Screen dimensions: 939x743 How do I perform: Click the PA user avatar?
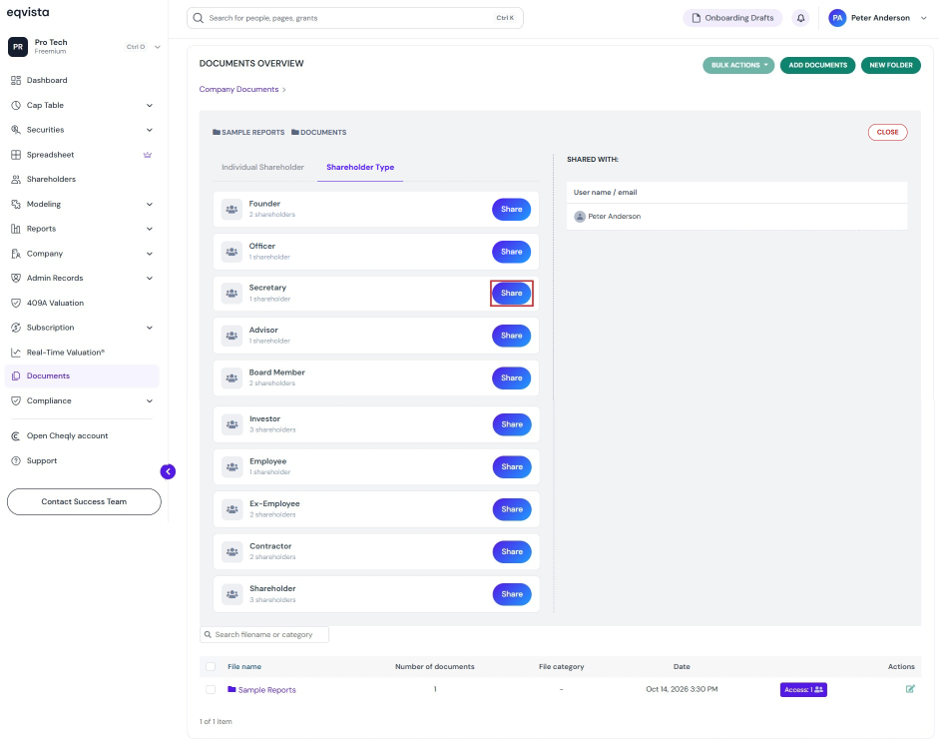pos(837,18)
